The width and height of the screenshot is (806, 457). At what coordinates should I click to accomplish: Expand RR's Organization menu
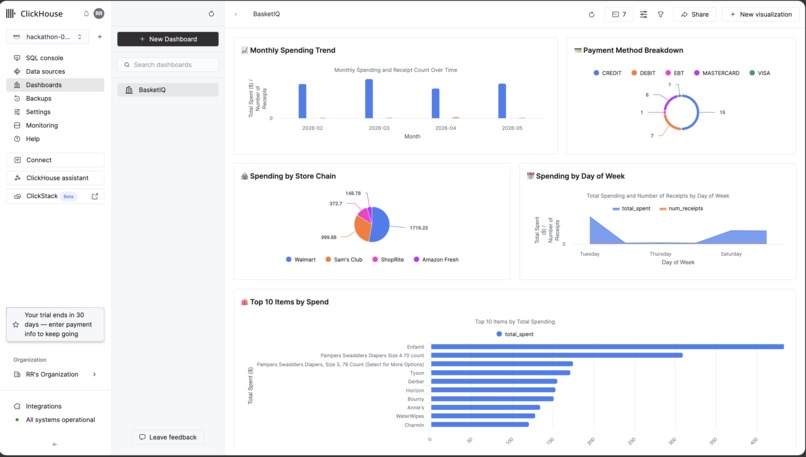pyautogui.click(x=56, y=374)
